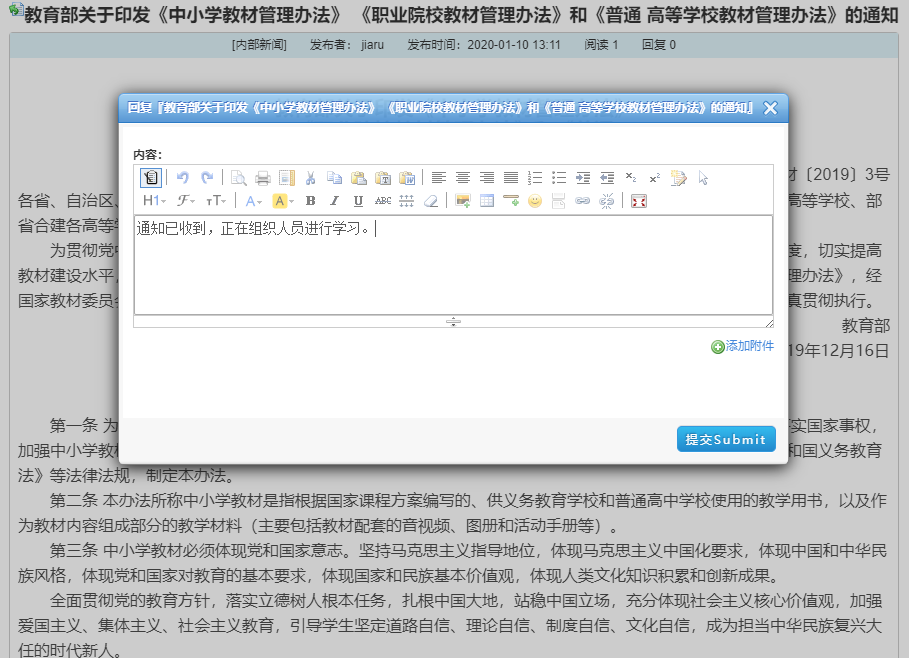Click the remove formatting eraser icon
Screen dimensions: 909x658
click(430, 201)
